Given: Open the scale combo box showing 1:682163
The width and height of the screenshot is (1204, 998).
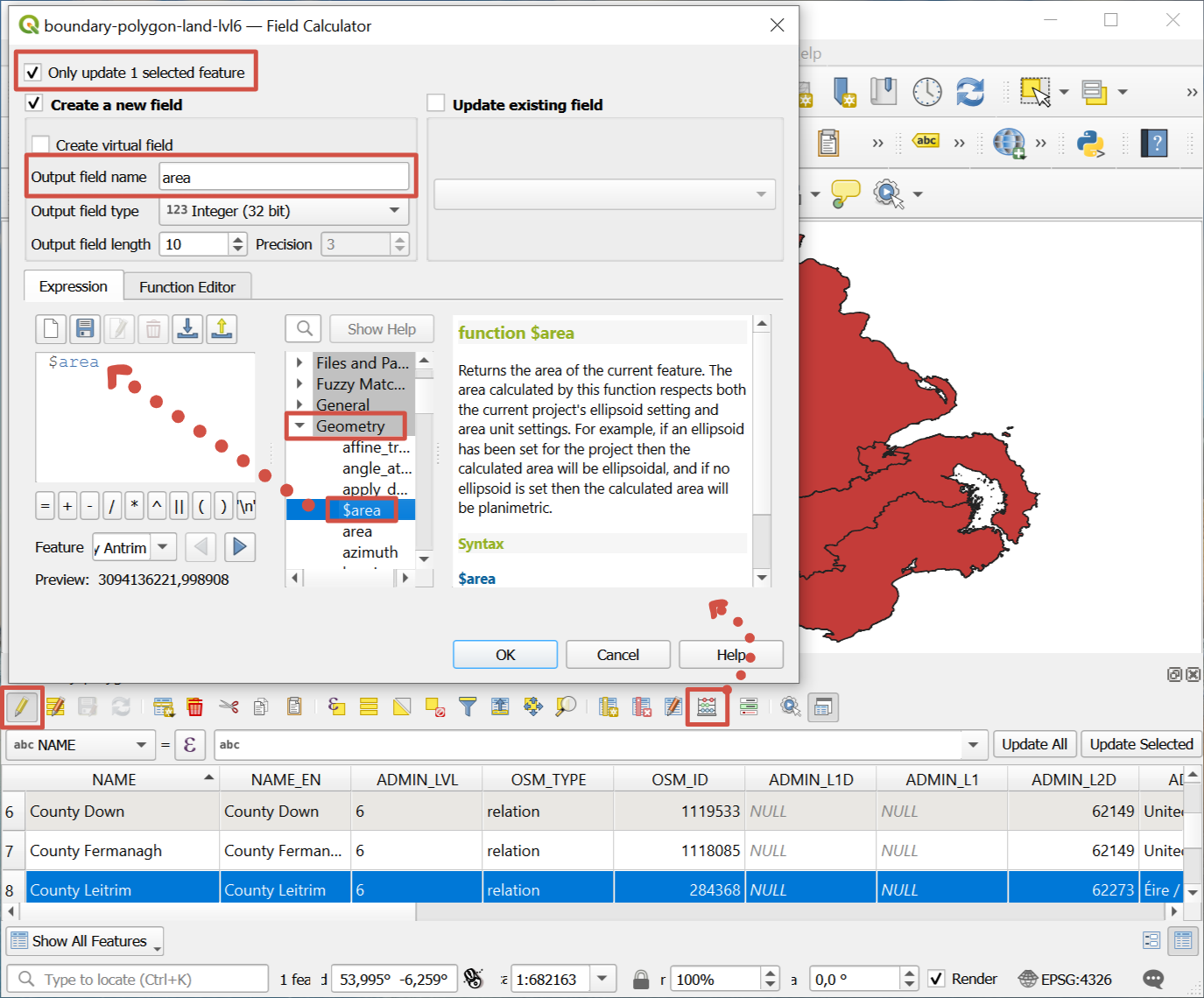Looking at the screenshot, I should click(602, 979).
